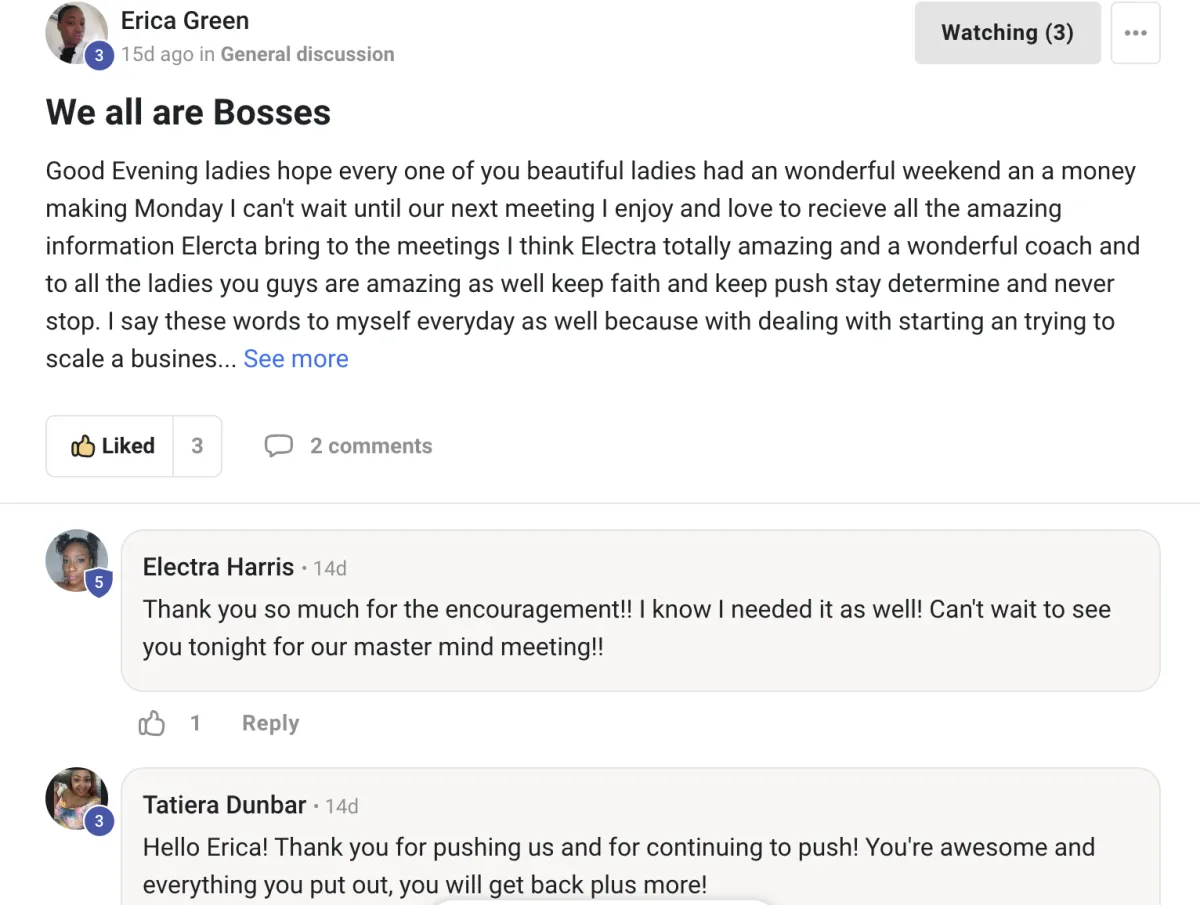Click the level 3 badge on Erica's avatar
This screenshot has height=905, width=1200.
tap(98, 55)
